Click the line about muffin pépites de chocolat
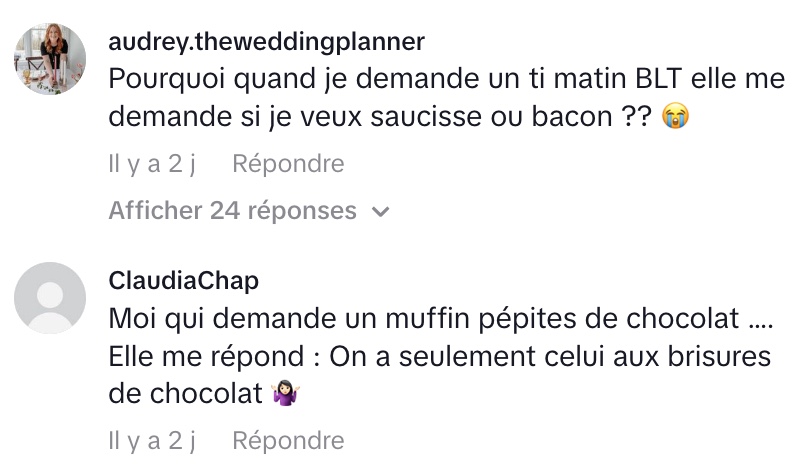 (x=440, y=320)
